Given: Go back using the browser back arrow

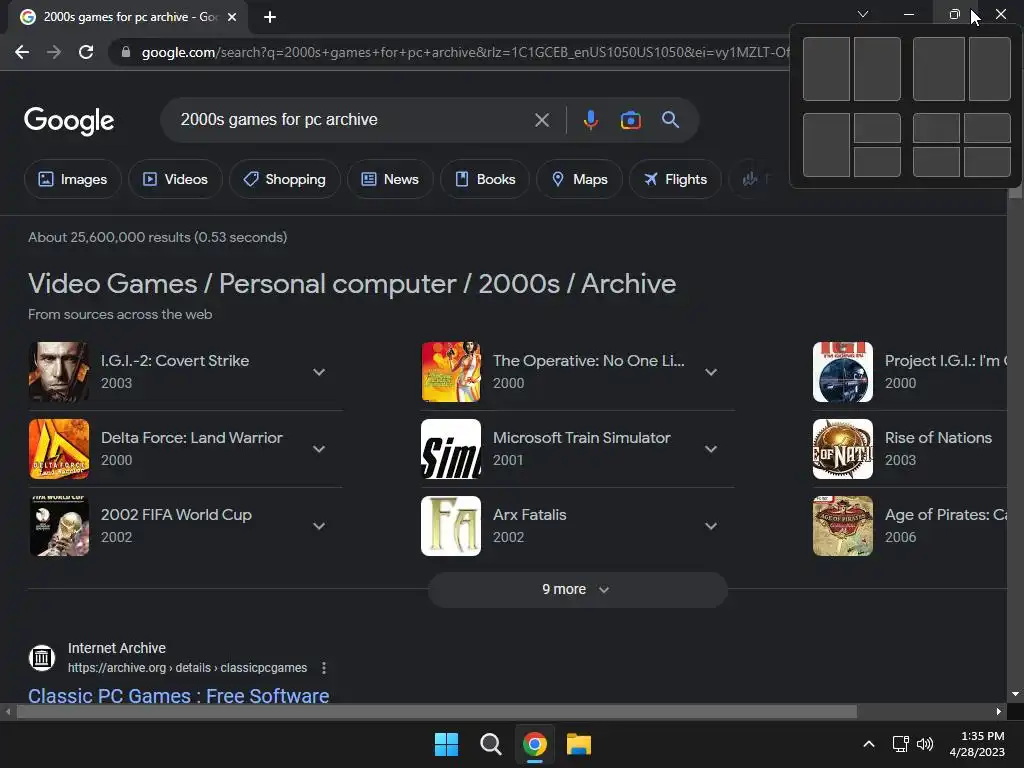Looking at the screenshot, I should tap(22, 52).
